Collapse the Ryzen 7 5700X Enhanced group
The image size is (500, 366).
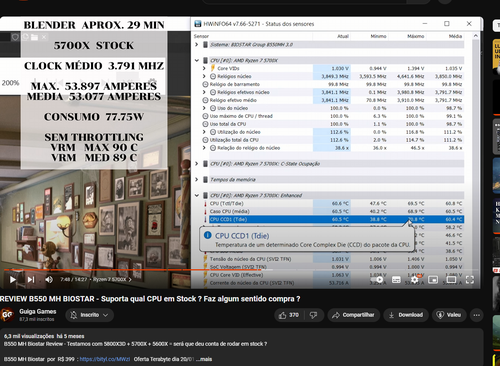pos(197,195)
